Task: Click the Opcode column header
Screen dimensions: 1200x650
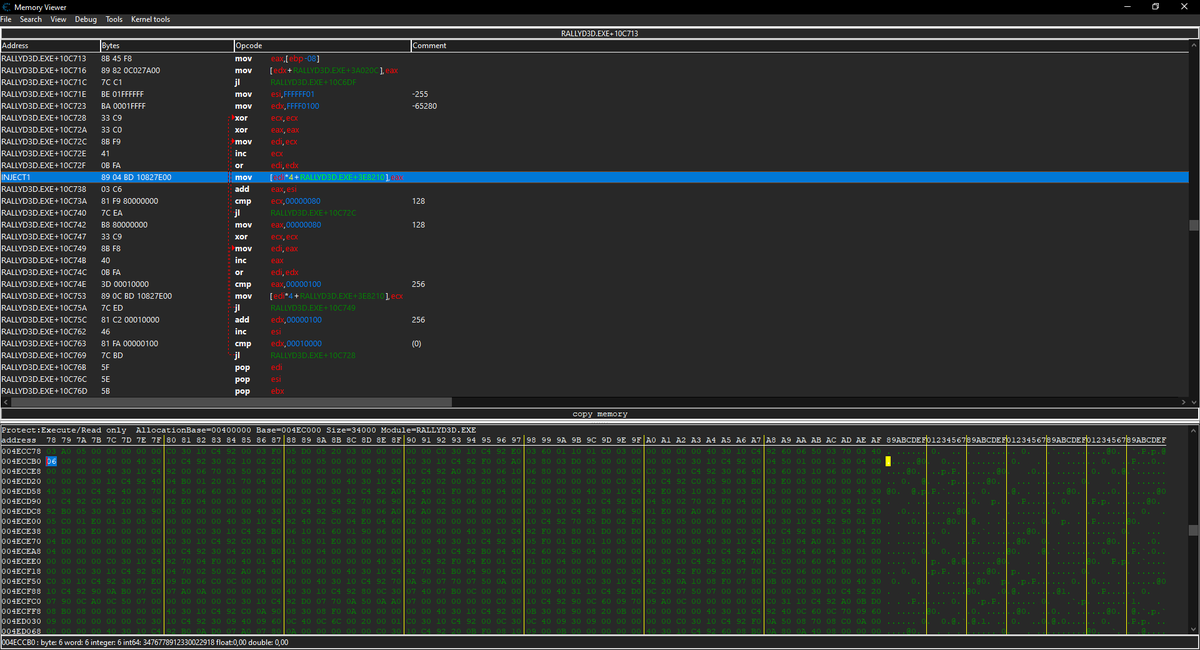Action: point(322,46)
